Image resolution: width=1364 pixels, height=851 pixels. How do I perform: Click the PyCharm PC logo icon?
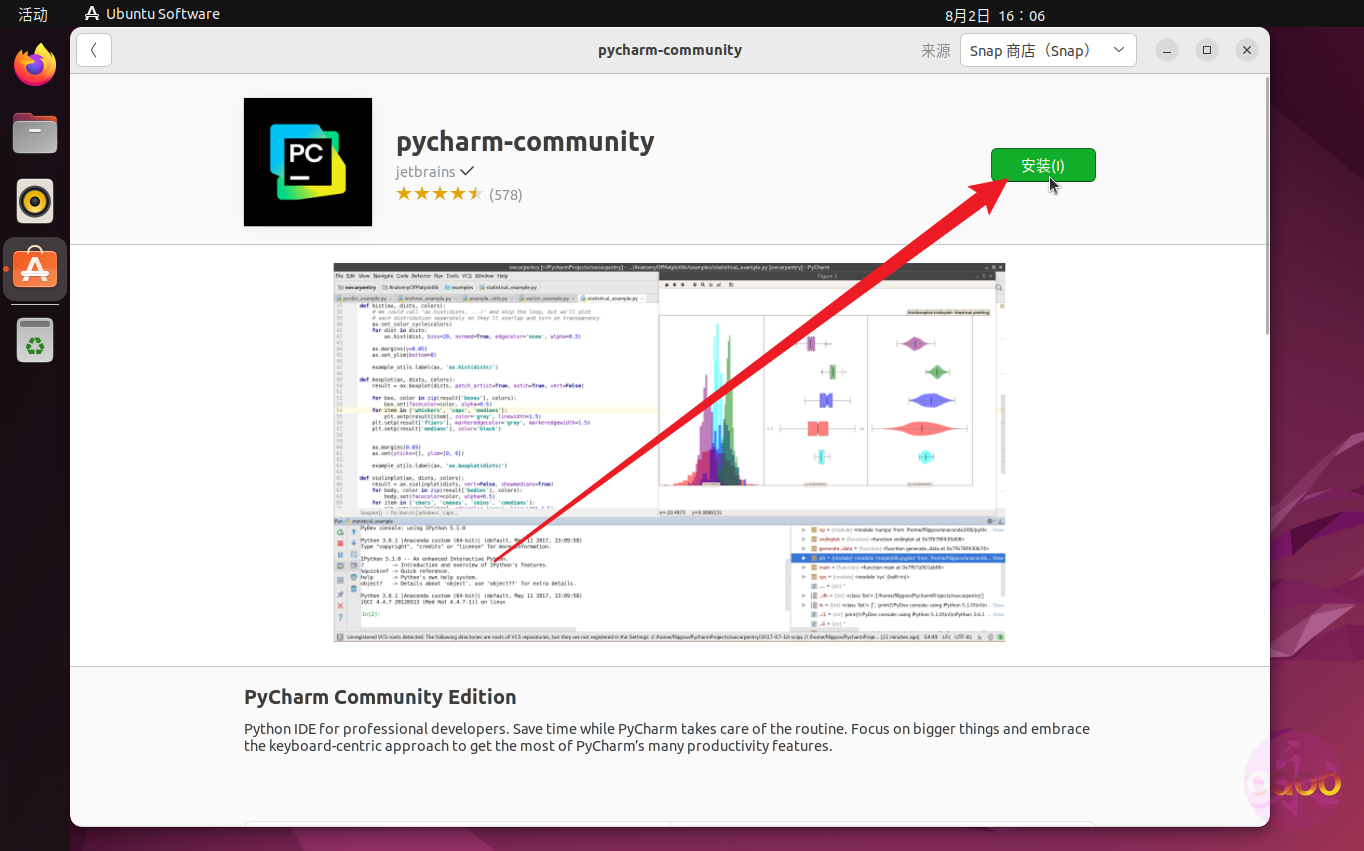(308, 162)
